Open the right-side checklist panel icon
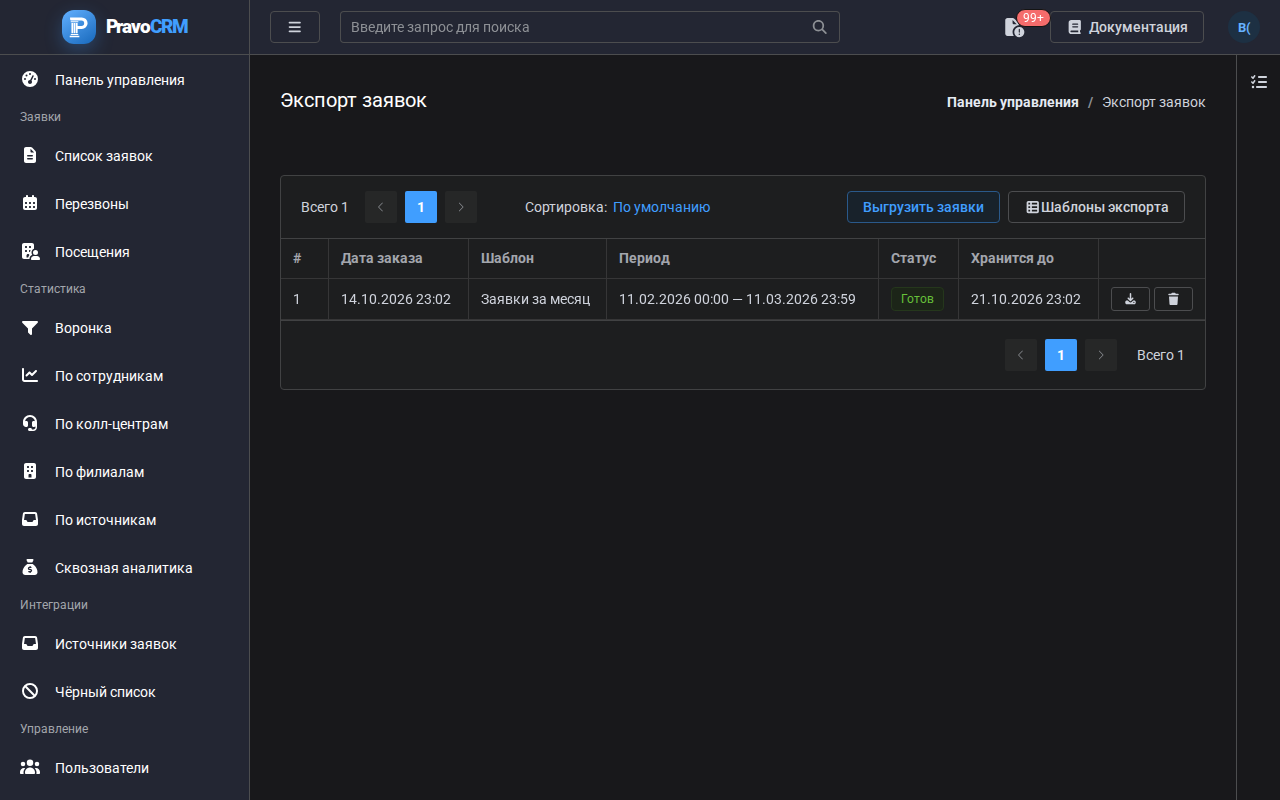Screen dimensions: 1280x800 [x=1259, y=82]
